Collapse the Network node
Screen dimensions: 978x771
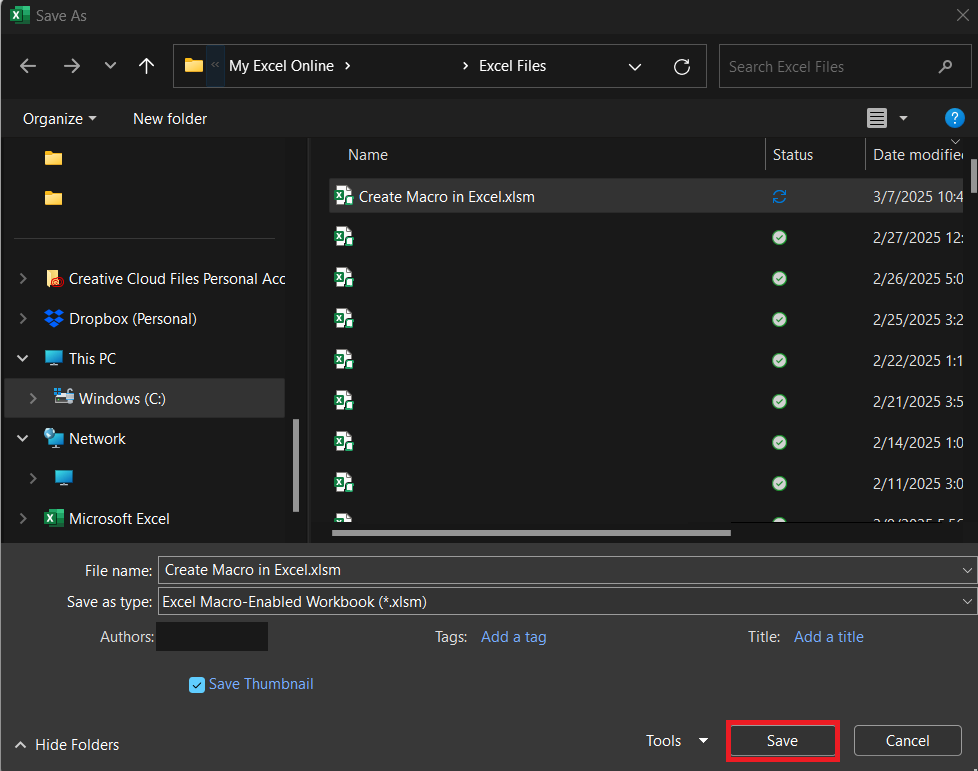tap(22, 438)
